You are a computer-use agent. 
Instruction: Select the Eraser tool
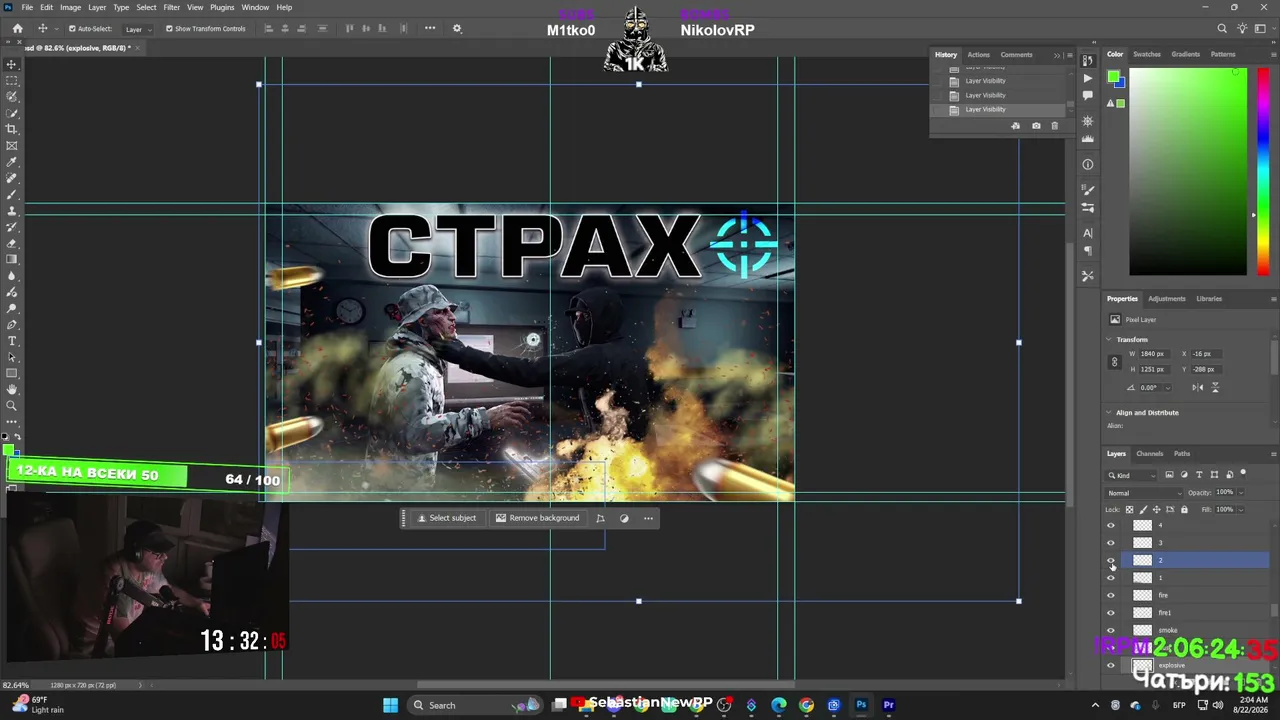(x=12, y=243)
